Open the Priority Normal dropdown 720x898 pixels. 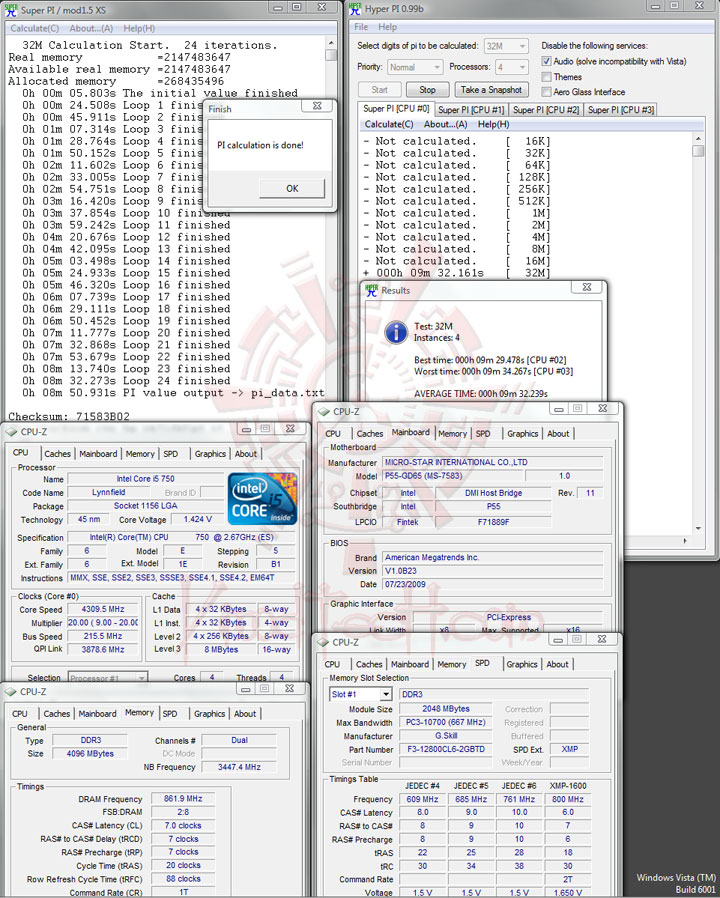point(415,67)
